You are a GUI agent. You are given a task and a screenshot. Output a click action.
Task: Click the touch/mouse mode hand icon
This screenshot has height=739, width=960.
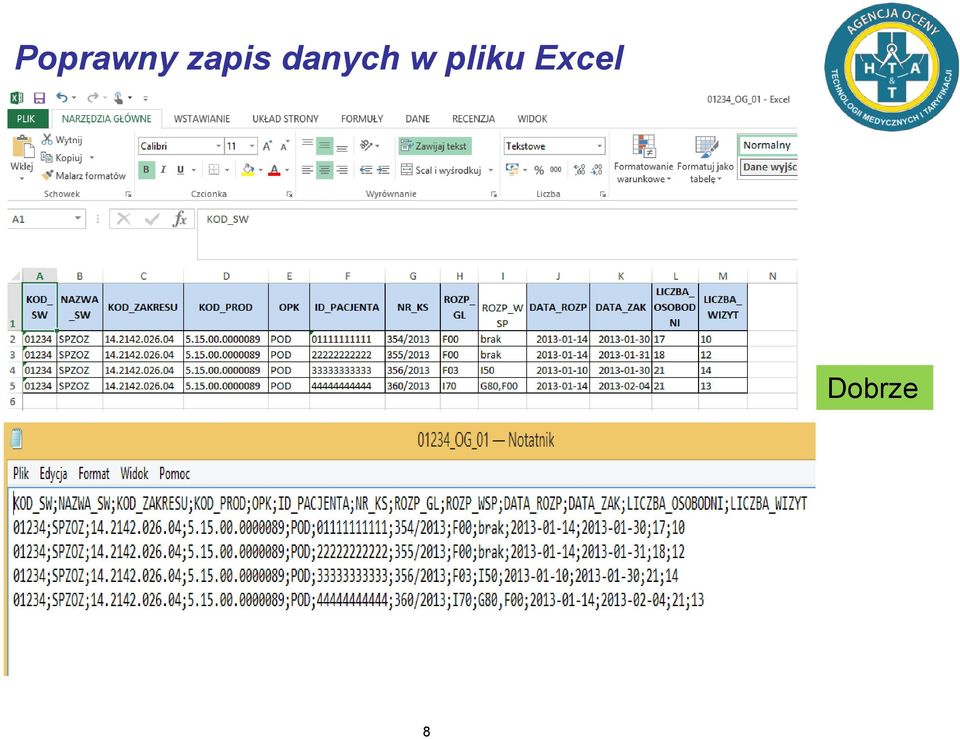(119, 97)
